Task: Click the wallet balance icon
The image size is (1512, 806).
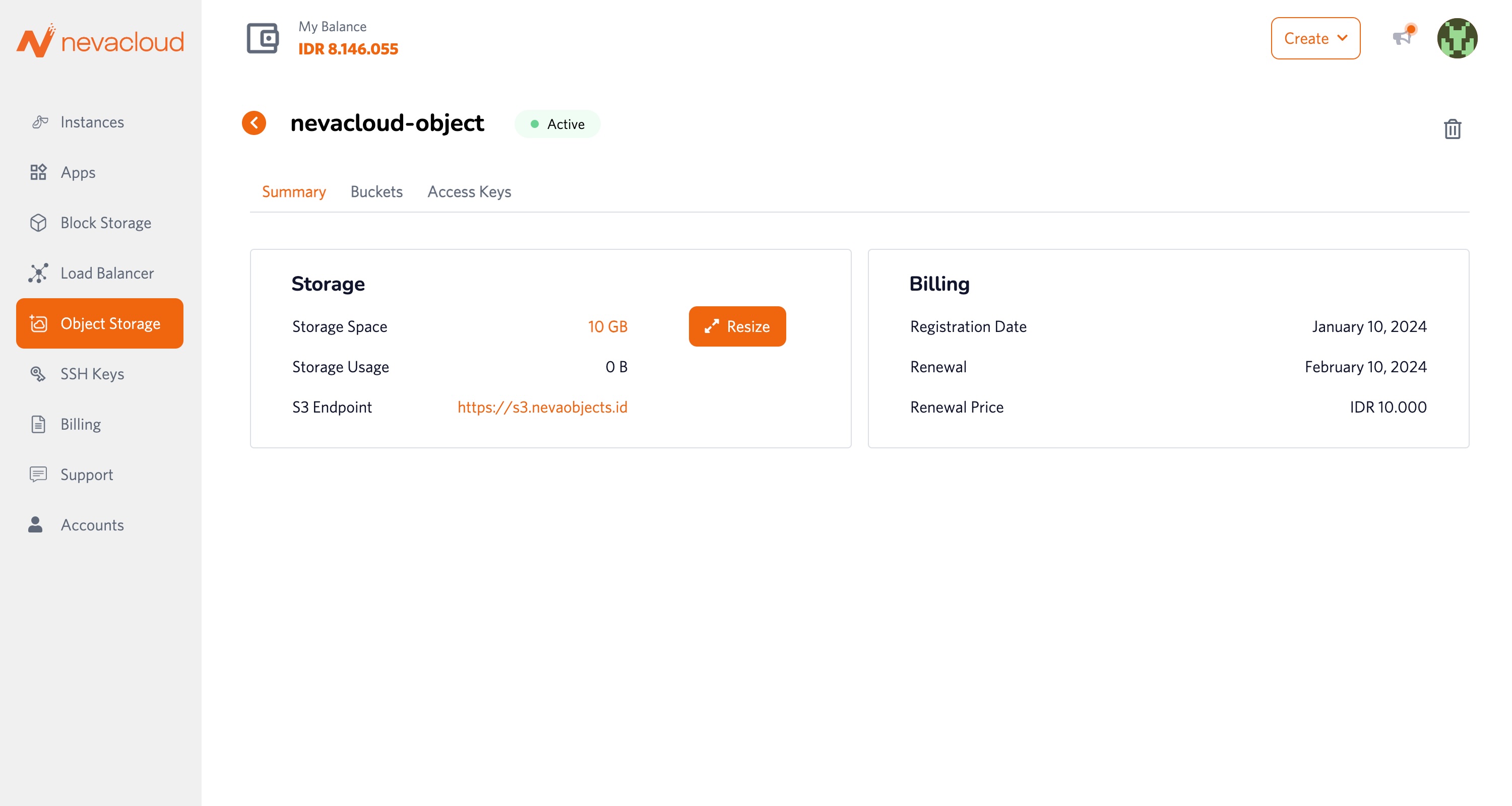Action: point(263,38)
